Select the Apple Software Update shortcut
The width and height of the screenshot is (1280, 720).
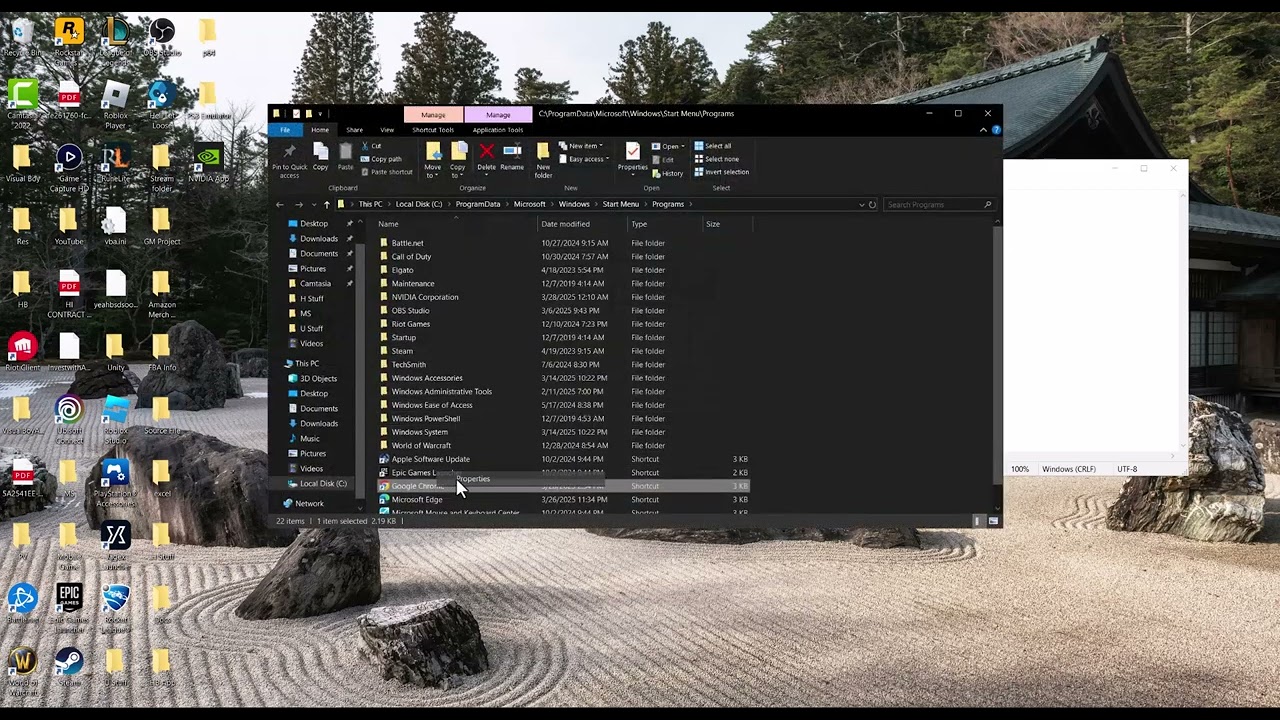click(x=430, y=459)
